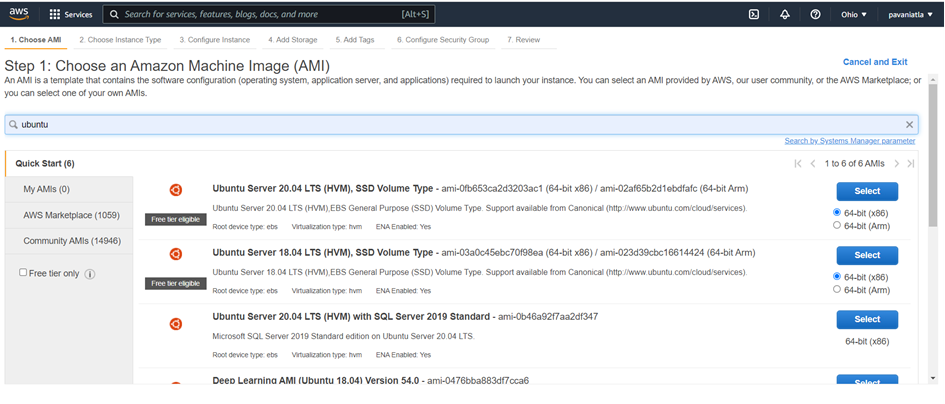Open the AWS home logo
This screenshot has height=404, width=945.
[19, 14]
